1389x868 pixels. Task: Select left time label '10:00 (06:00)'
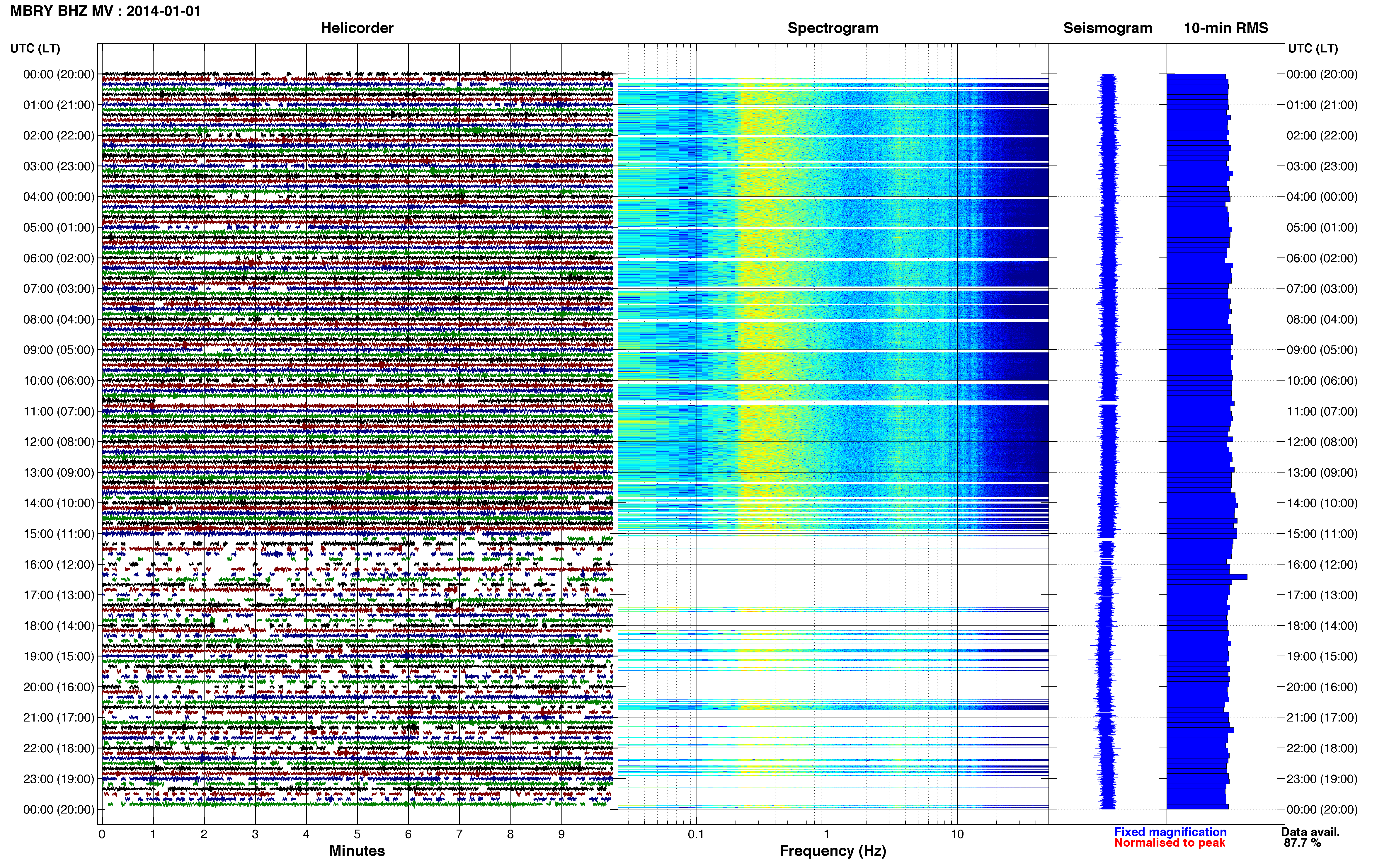pos(59,381)
